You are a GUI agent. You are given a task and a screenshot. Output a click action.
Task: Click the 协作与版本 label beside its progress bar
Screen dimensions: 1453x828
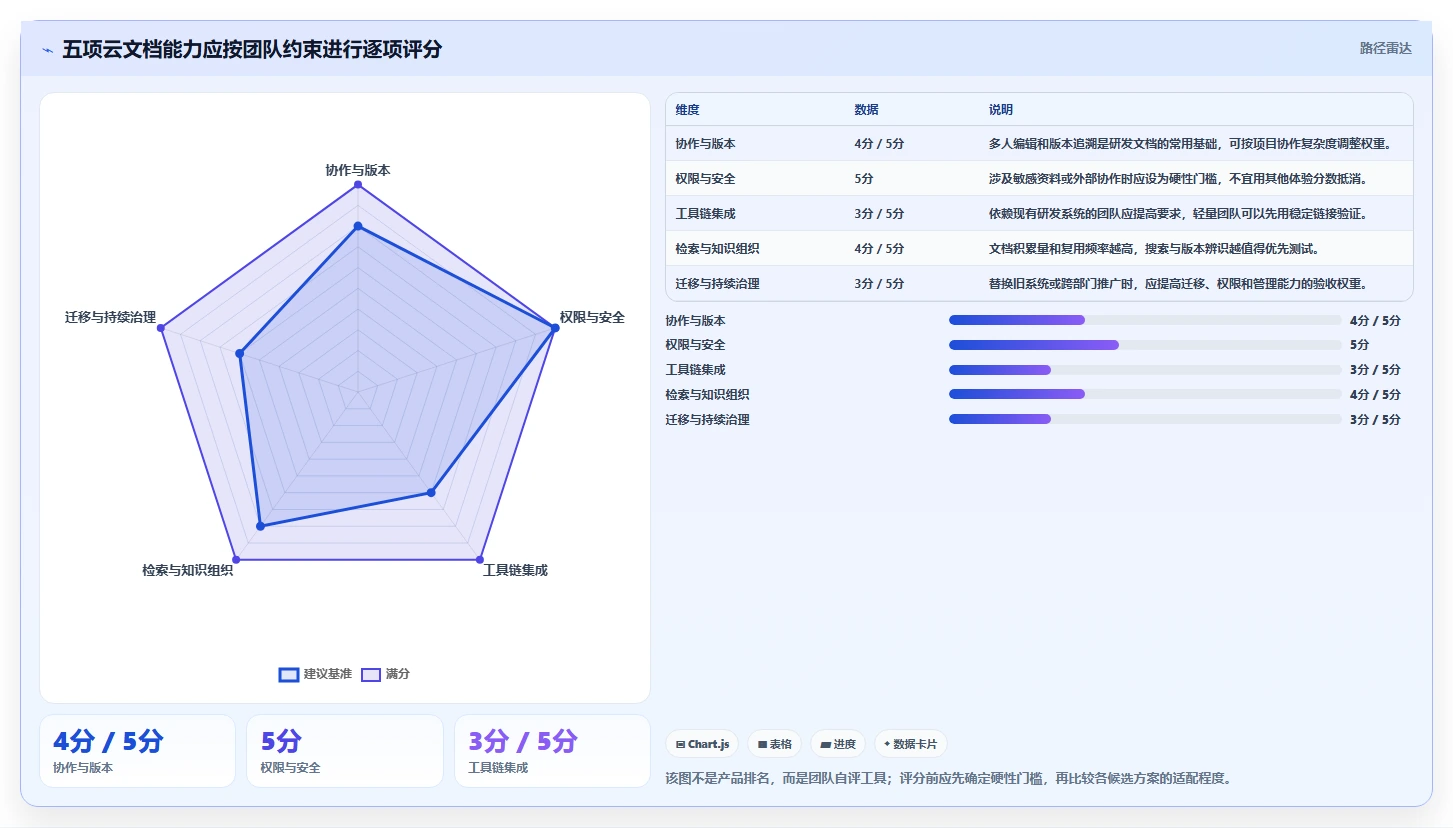696,321
